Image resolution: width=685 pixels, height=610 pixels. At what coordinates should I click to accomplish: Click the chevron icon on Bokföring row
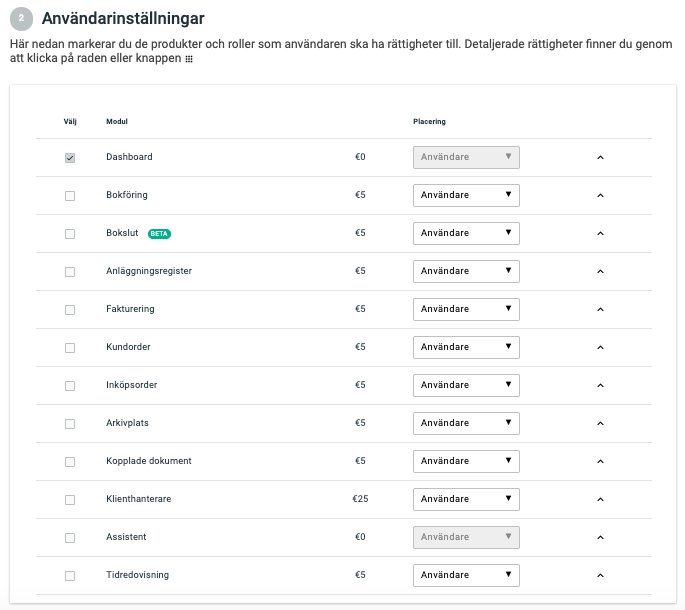coord(601,196)
